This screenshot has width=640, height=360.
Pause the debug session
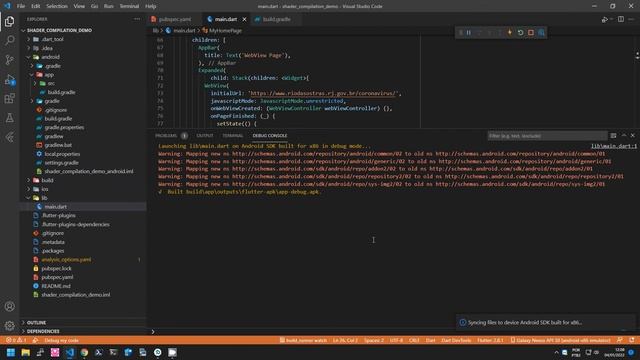pos(469,33)
